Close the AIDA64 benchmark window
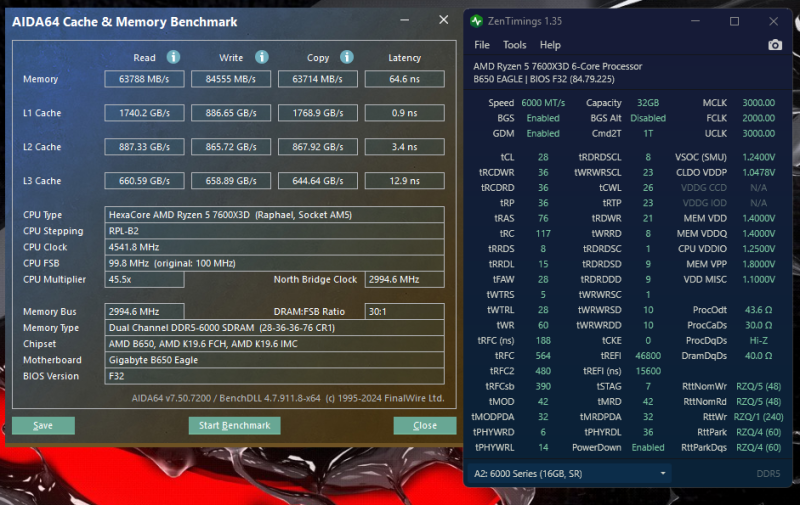 (x=443, y=20)
